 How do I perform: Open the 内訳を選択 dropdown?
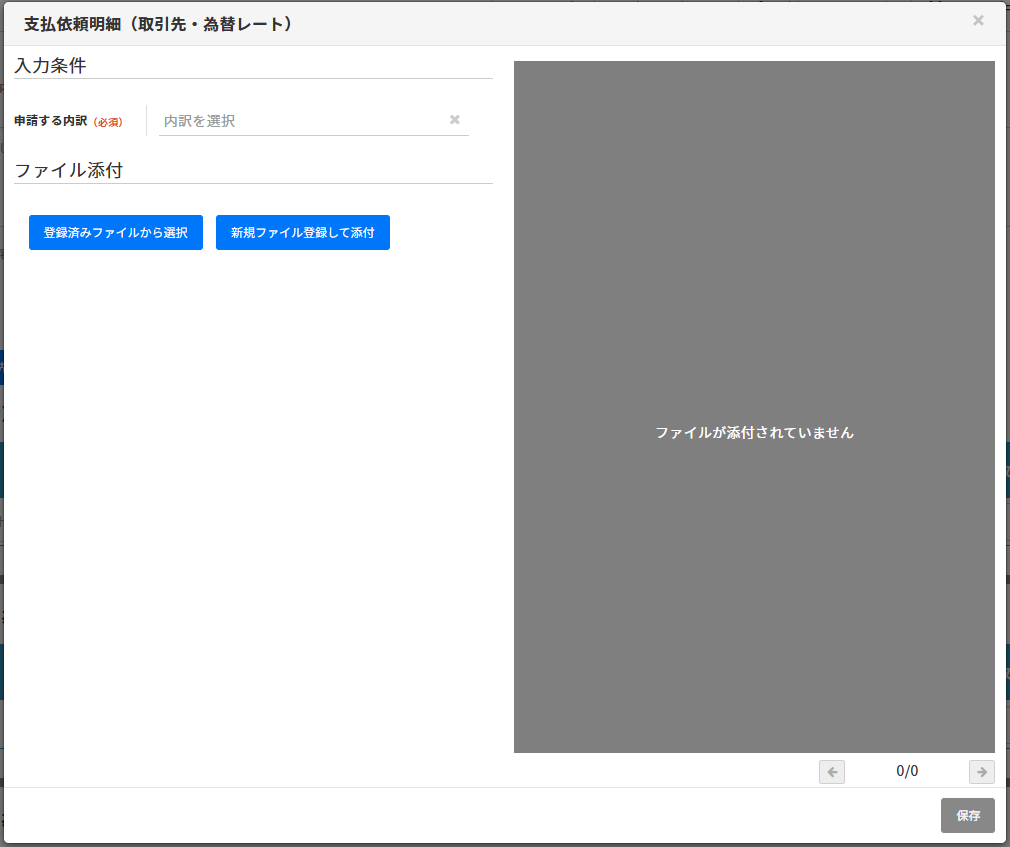click(300, 121)
